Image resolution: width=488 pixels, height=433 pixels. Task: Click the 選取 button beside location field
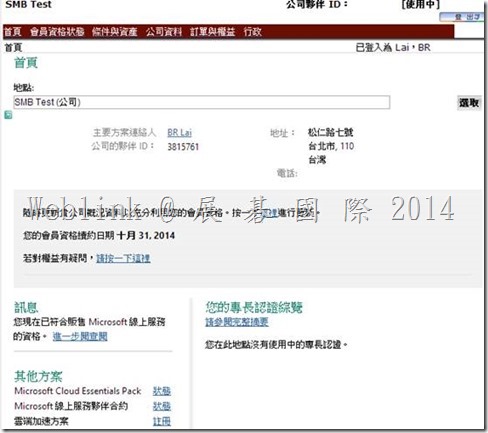pyautogui.click(x=469, y=103)
